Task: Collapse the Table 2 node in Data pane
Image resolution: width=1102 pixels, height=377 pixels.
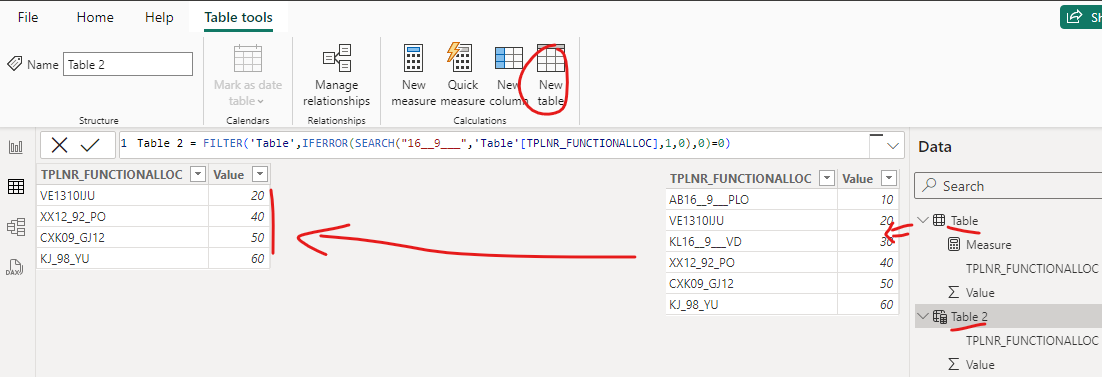Action: [922, 317]
